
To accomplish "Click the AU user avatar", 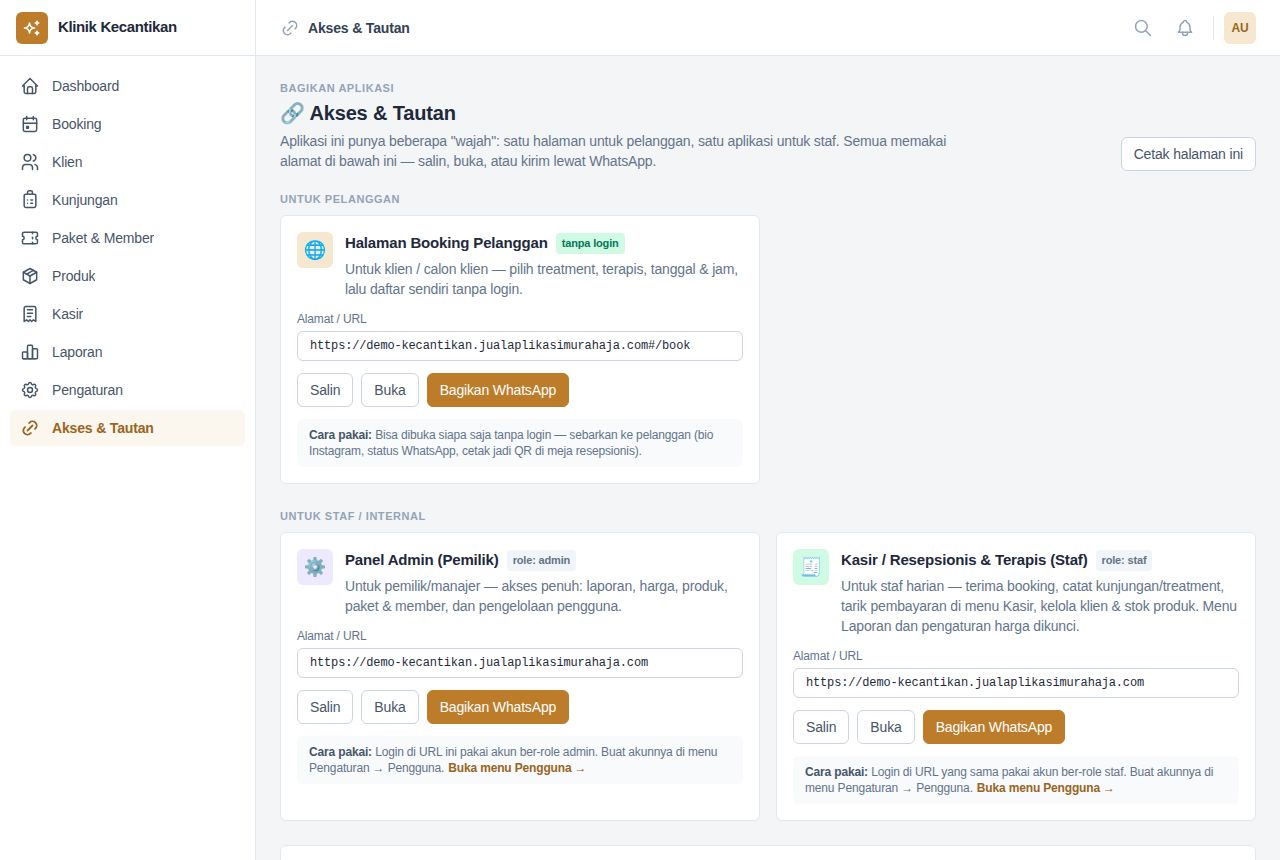I will click(x=1240, y=28).
